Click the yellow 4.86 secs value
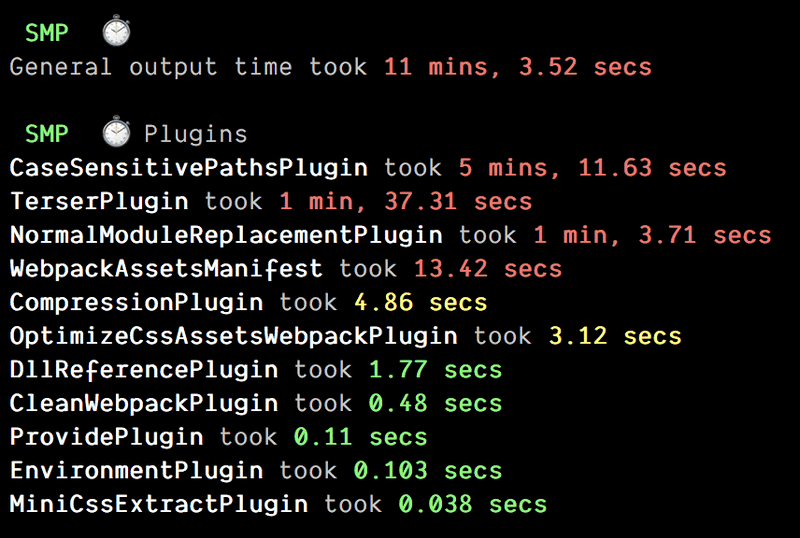This screenshot has height=538, width=800. click(421, 303)
